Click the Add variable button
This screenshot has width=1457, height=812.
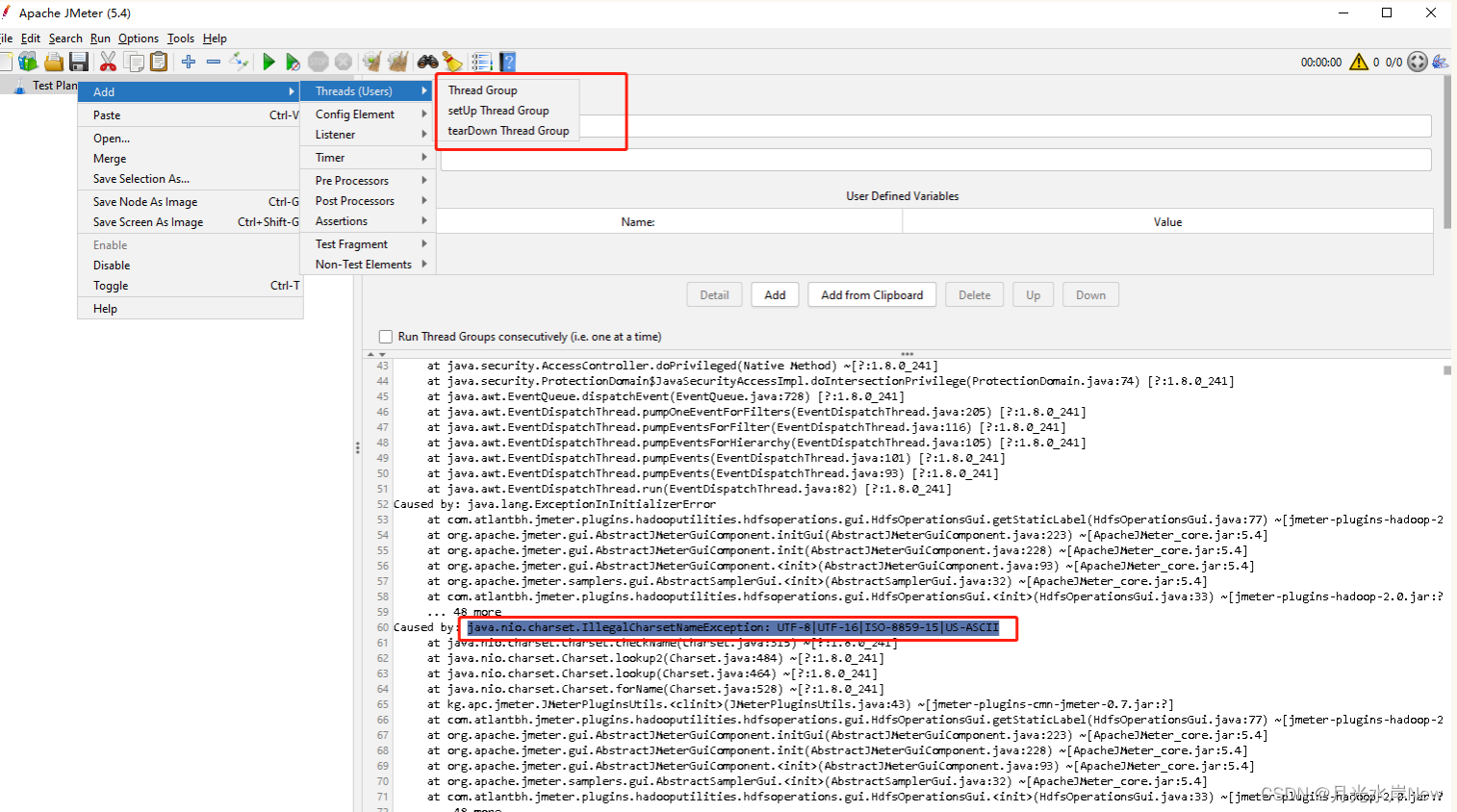pos(775,295)
